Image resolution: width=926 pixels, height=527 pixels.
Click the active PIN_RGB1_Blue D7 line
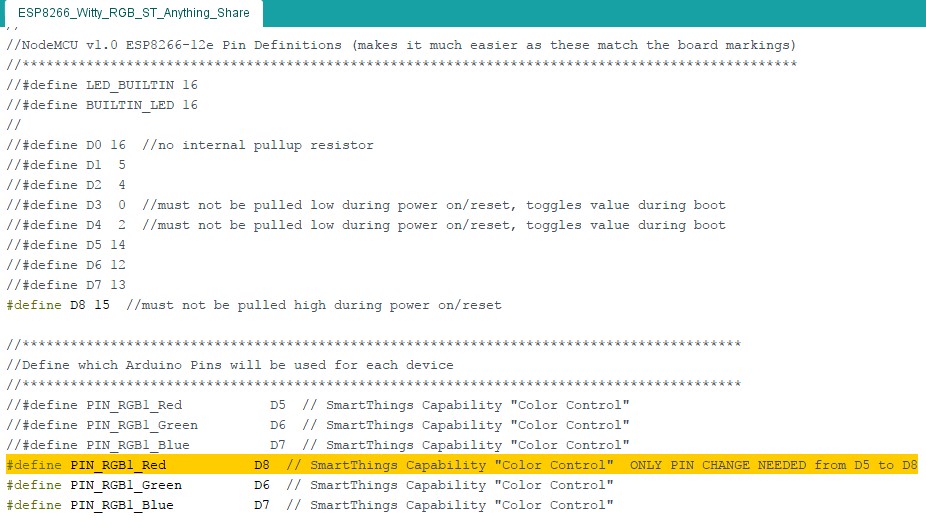point(310,505)
